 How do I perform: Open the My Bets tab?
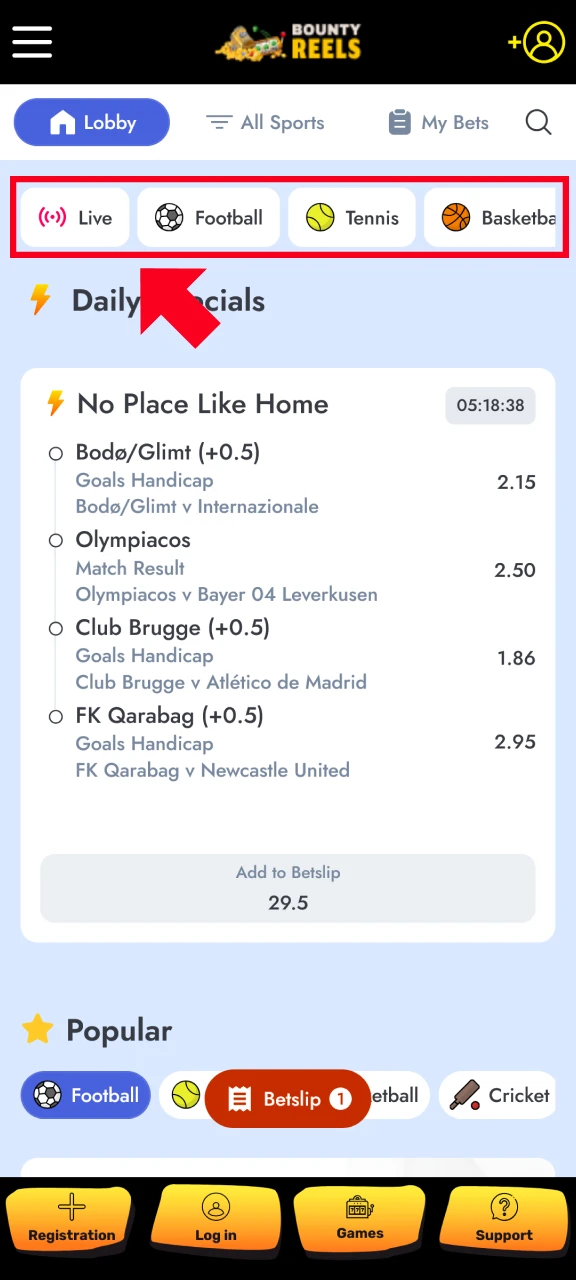(438, 122)
